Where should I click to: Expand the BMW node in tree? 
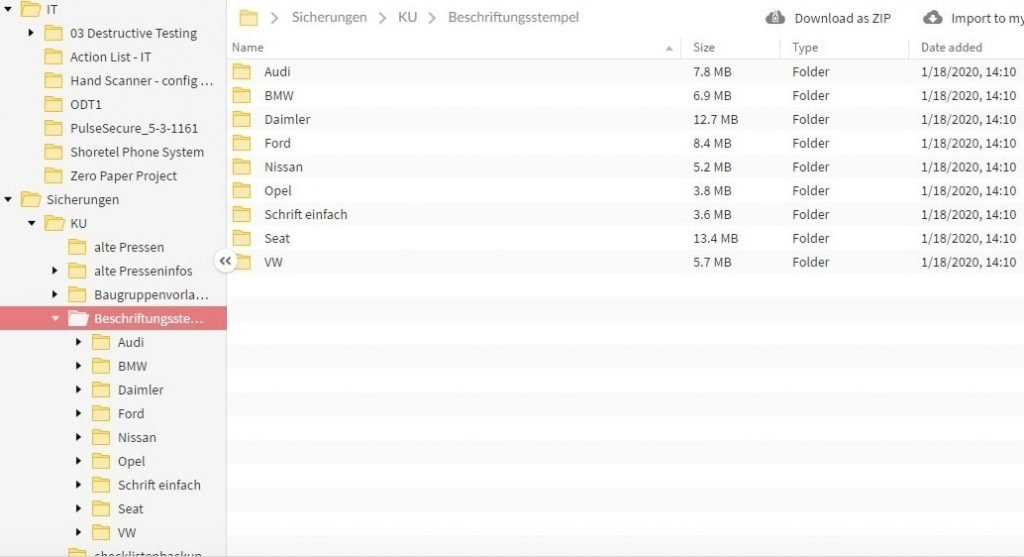pos(78,366)
